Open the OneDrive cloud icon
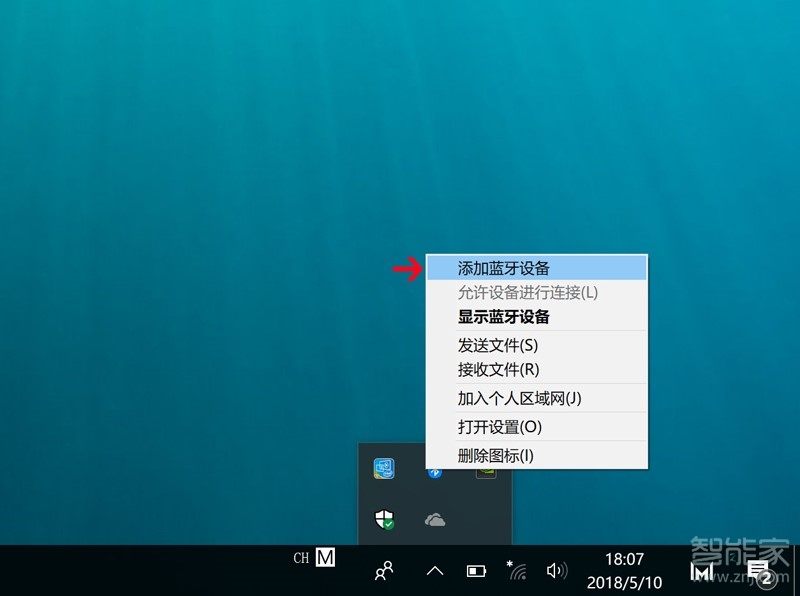Viewport: 800px width, 596px height. tap(433, 521)
